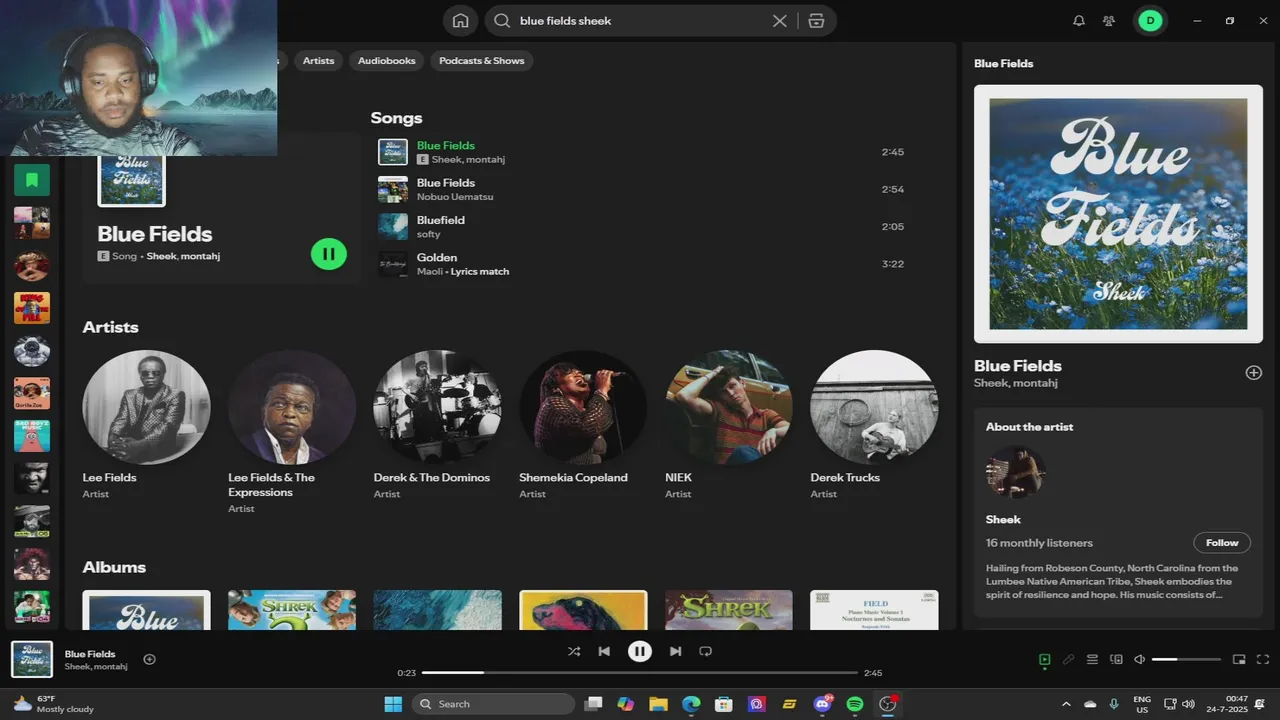Screen dimensions: 1280x720
Task: Toggle the Now Playing view icon
Action: pyautogui.click(x=1044, y=659)
